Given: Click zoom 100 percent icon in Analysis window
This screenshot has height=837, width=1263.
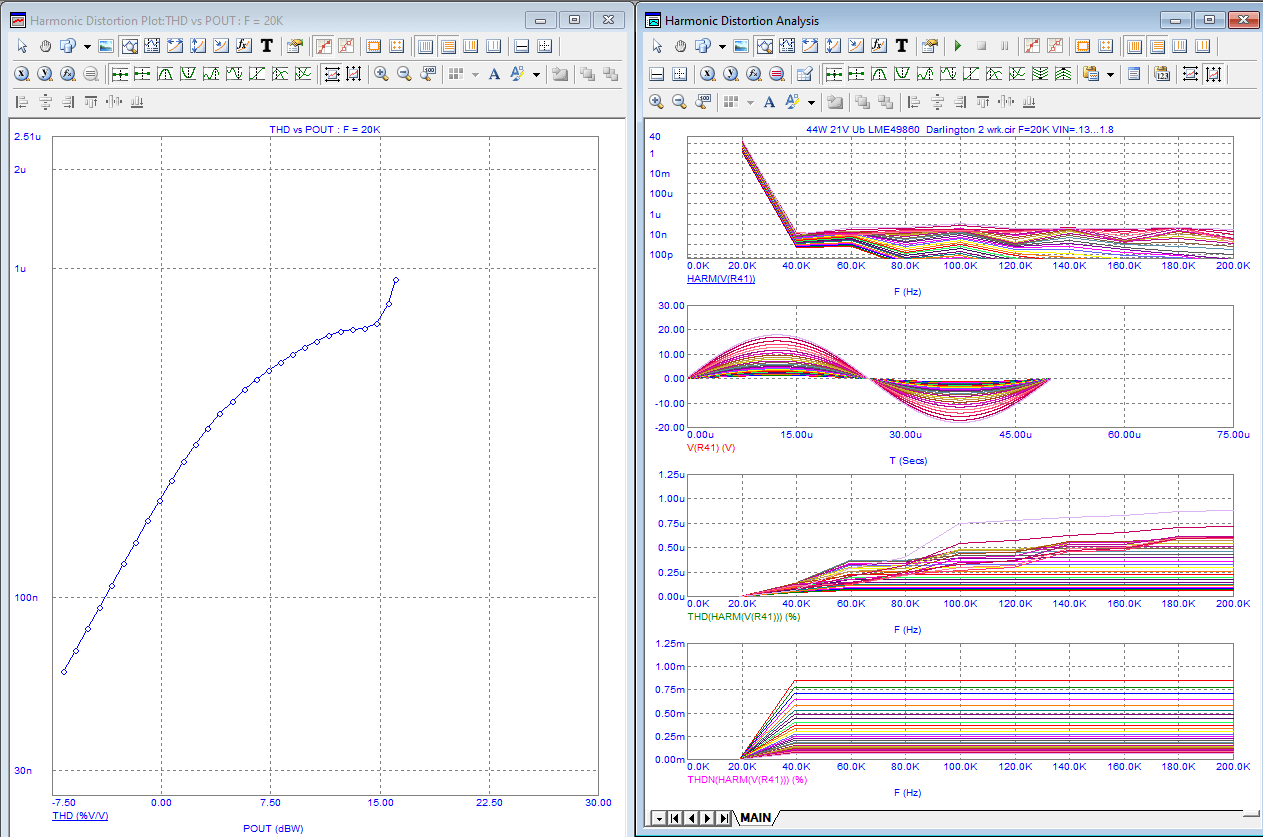Looking at the screenshot, I should (x=703, y=101).
